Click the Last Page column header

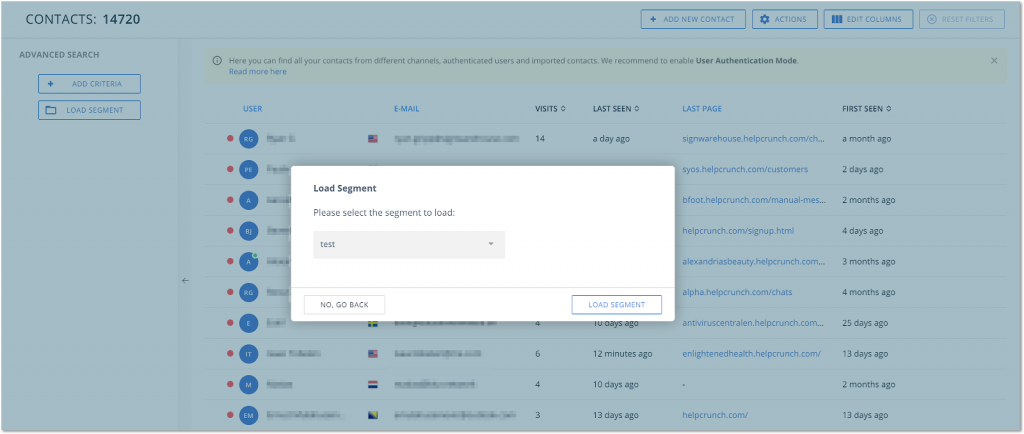click(702, 109)
